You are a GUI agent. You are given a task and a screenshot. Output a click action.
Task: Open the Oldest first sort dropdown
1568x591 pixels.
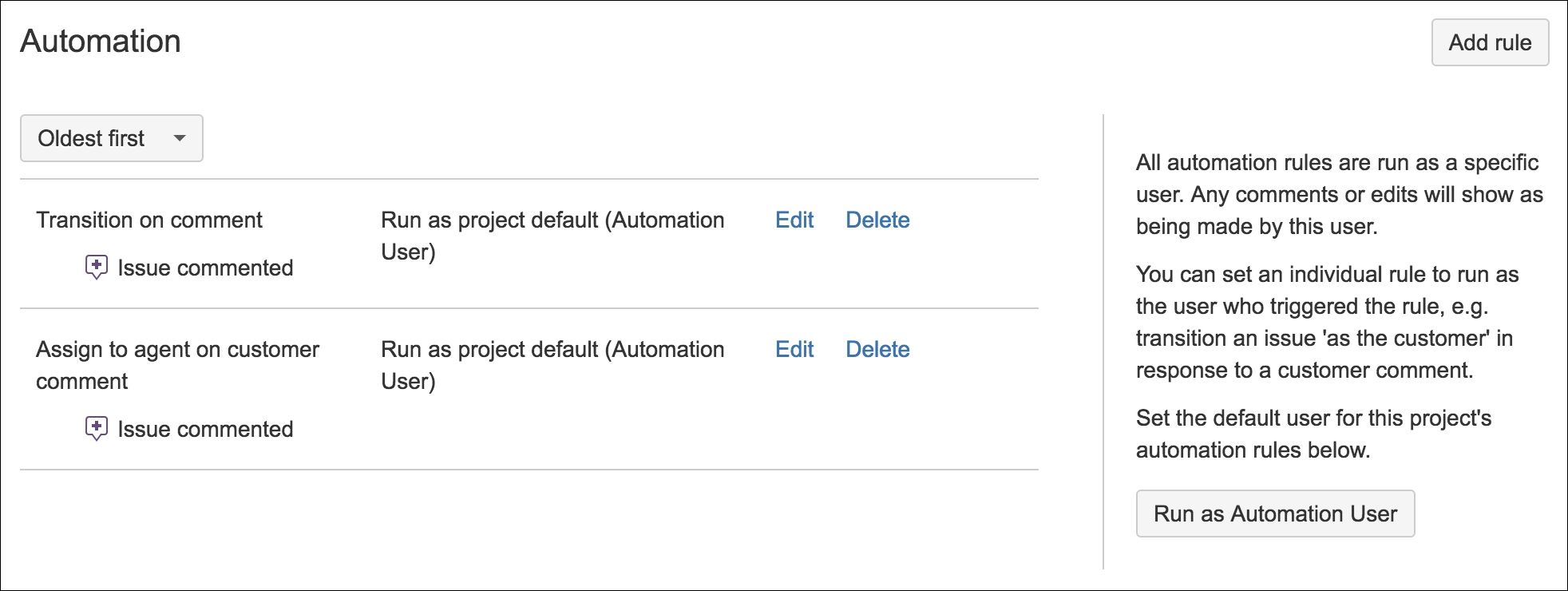tap(112, 138)
